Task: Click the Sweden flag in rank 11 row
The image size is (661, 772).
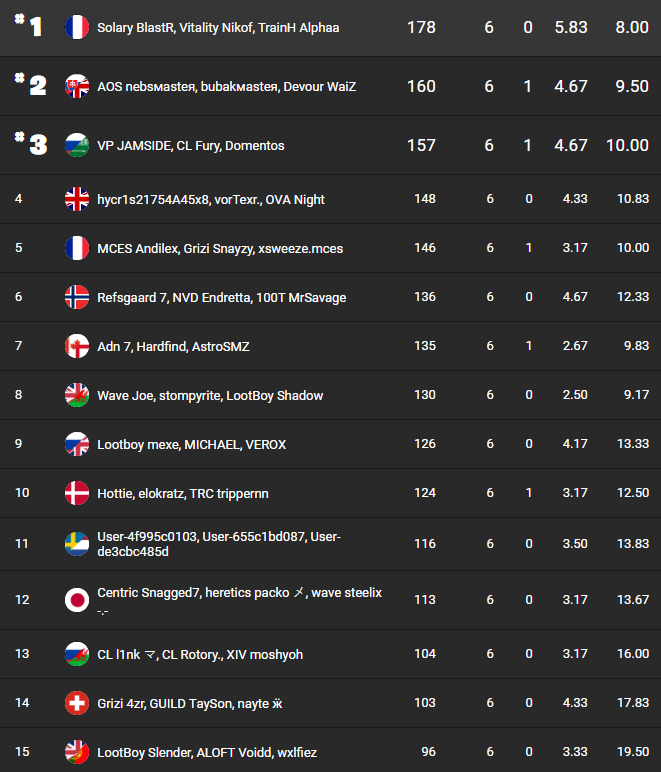Action: (77, 544)
